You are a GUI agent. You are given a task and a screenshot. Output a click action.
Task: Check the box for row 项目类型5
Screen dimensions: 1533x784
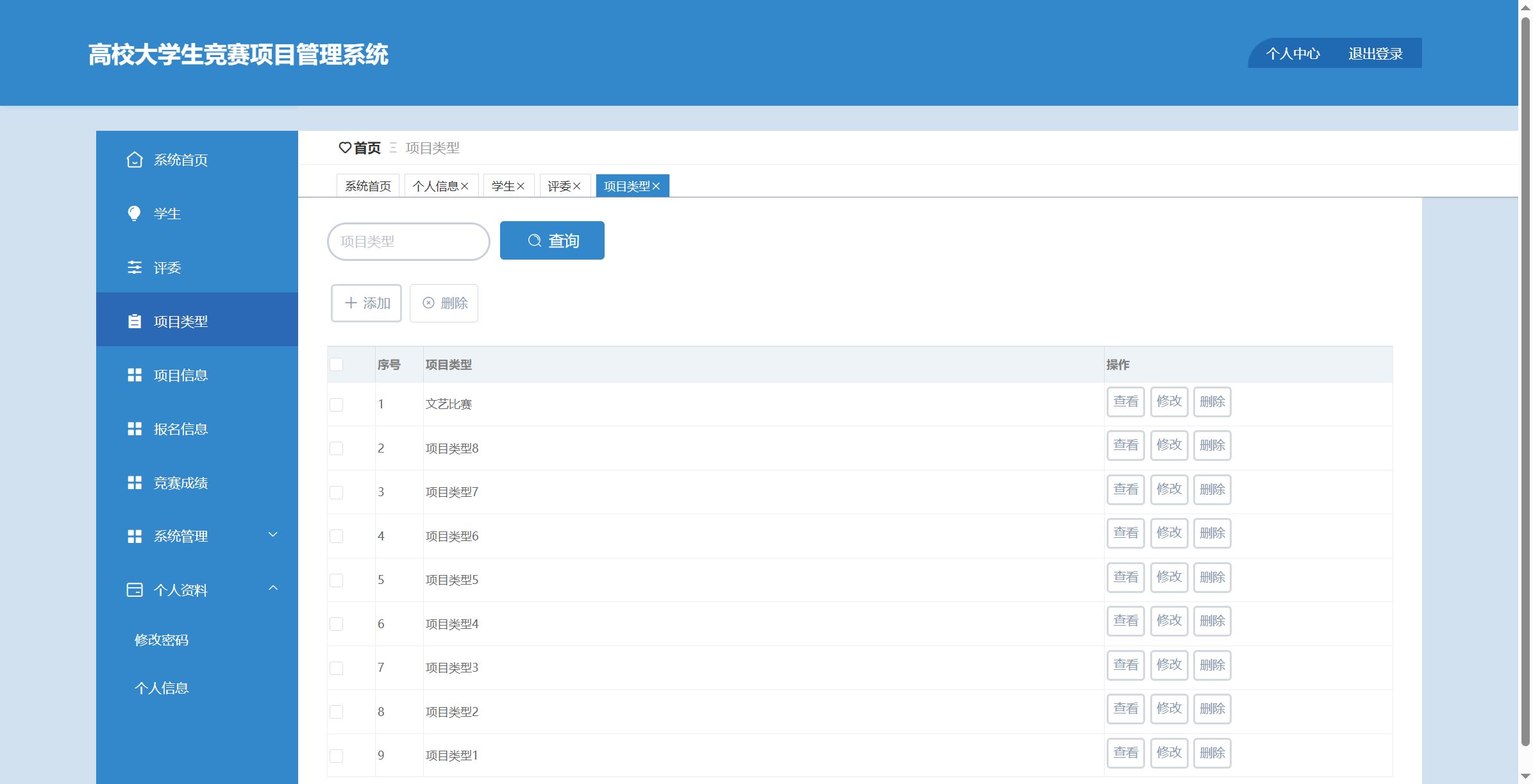click(336, 580)
